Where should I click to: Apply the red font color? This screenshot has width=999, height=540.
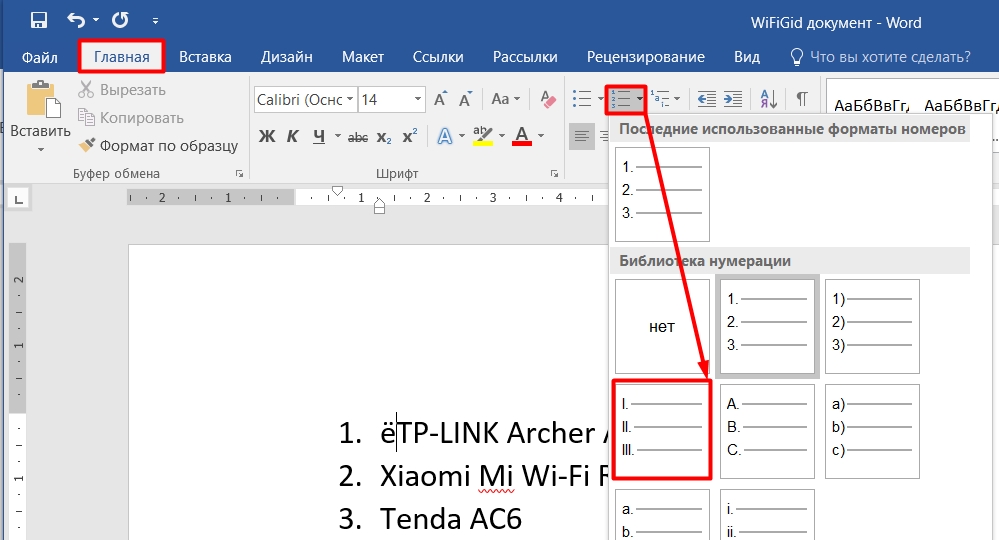[522, 136]
